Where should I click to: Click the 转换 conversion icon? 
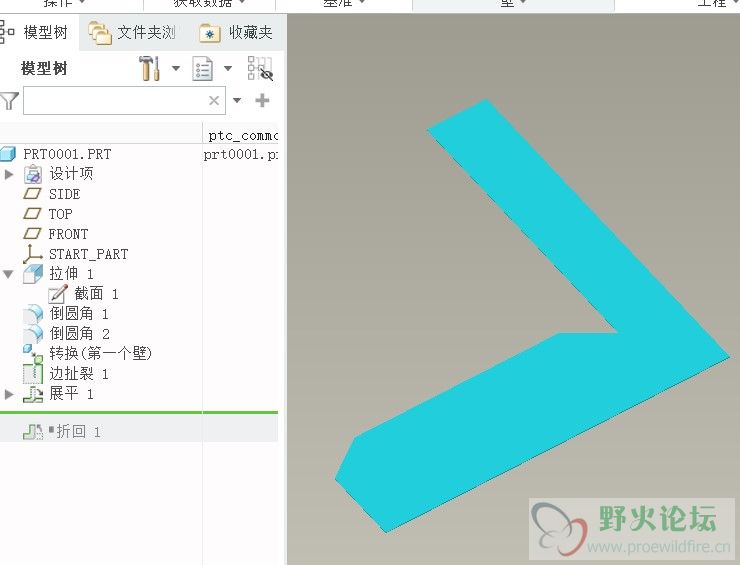(x=33, y=354)
